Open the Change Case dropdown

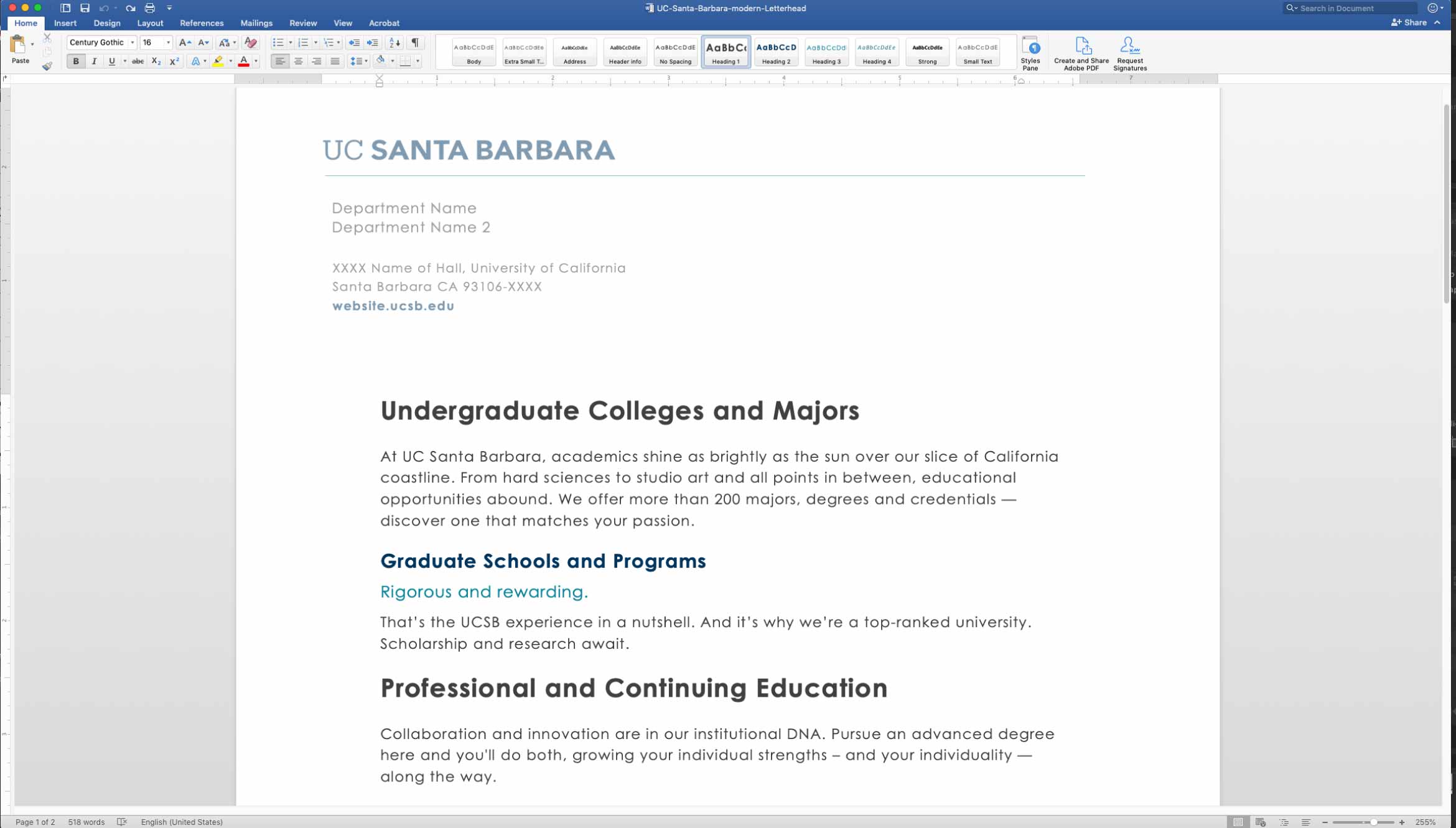click(226, 42)
